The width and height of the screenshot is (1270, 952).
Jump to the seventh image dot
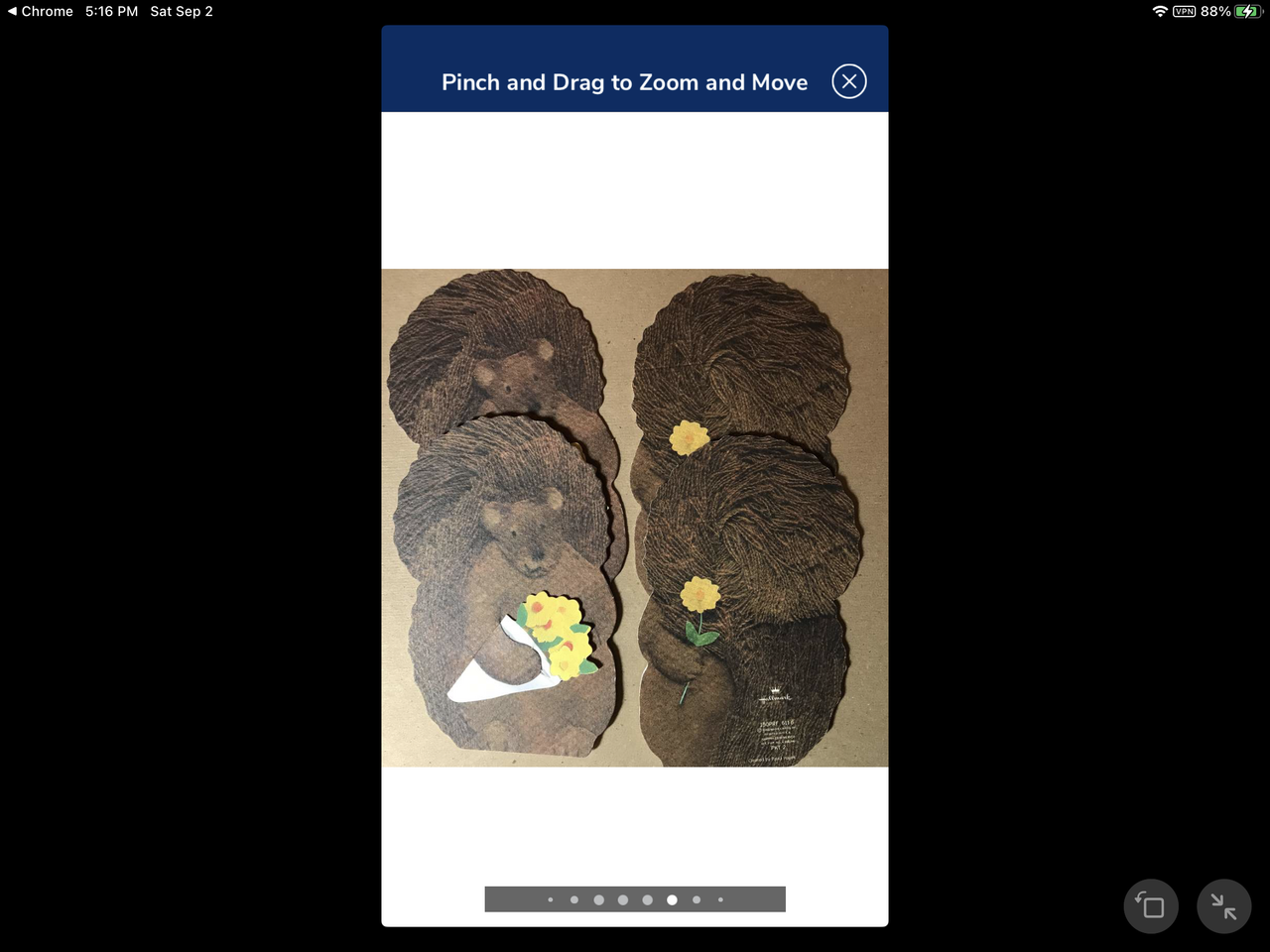click(x=697, y=899)
